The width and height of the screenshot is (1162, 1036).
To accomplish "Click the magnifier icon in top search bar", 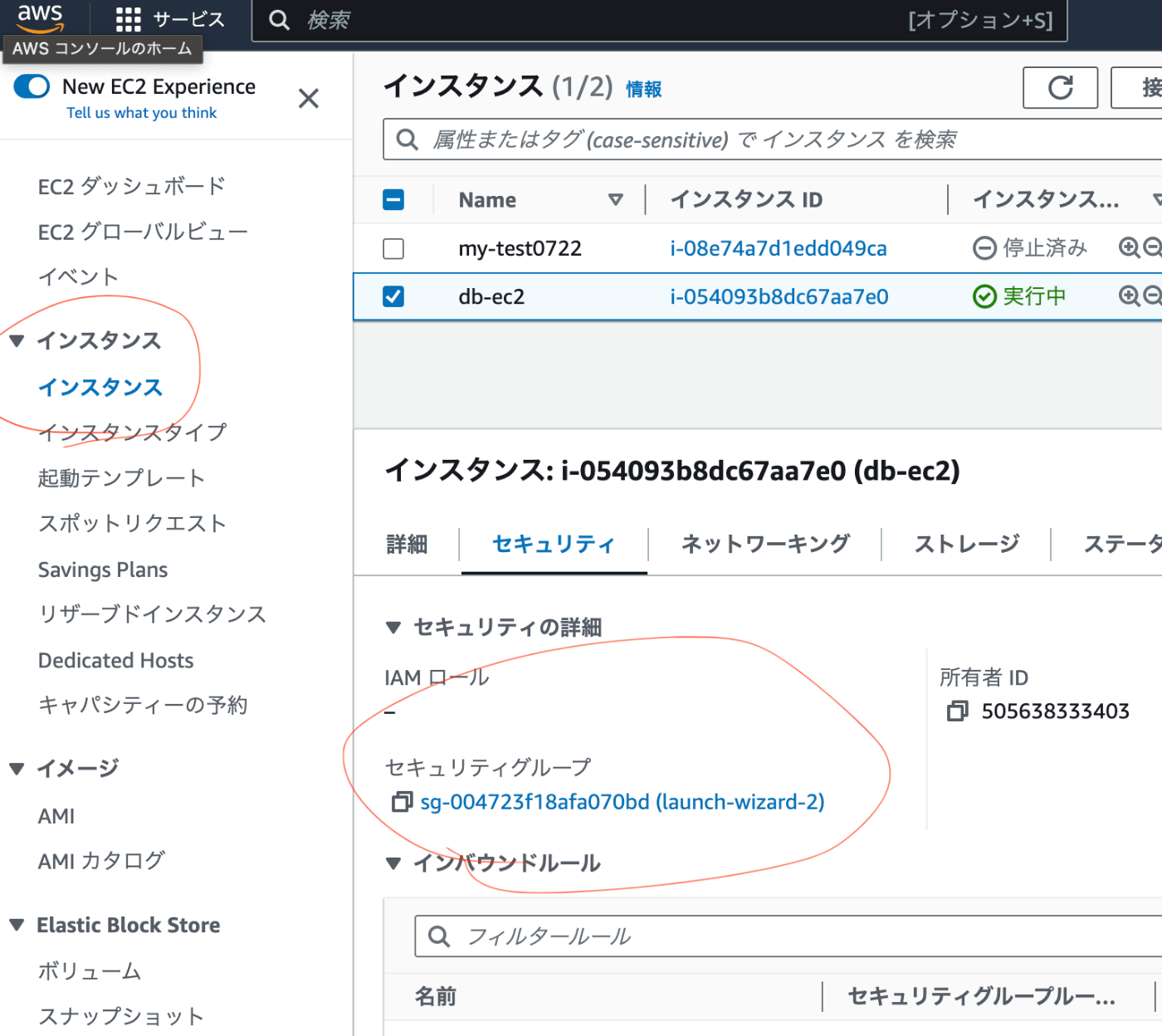I will 280,20.
